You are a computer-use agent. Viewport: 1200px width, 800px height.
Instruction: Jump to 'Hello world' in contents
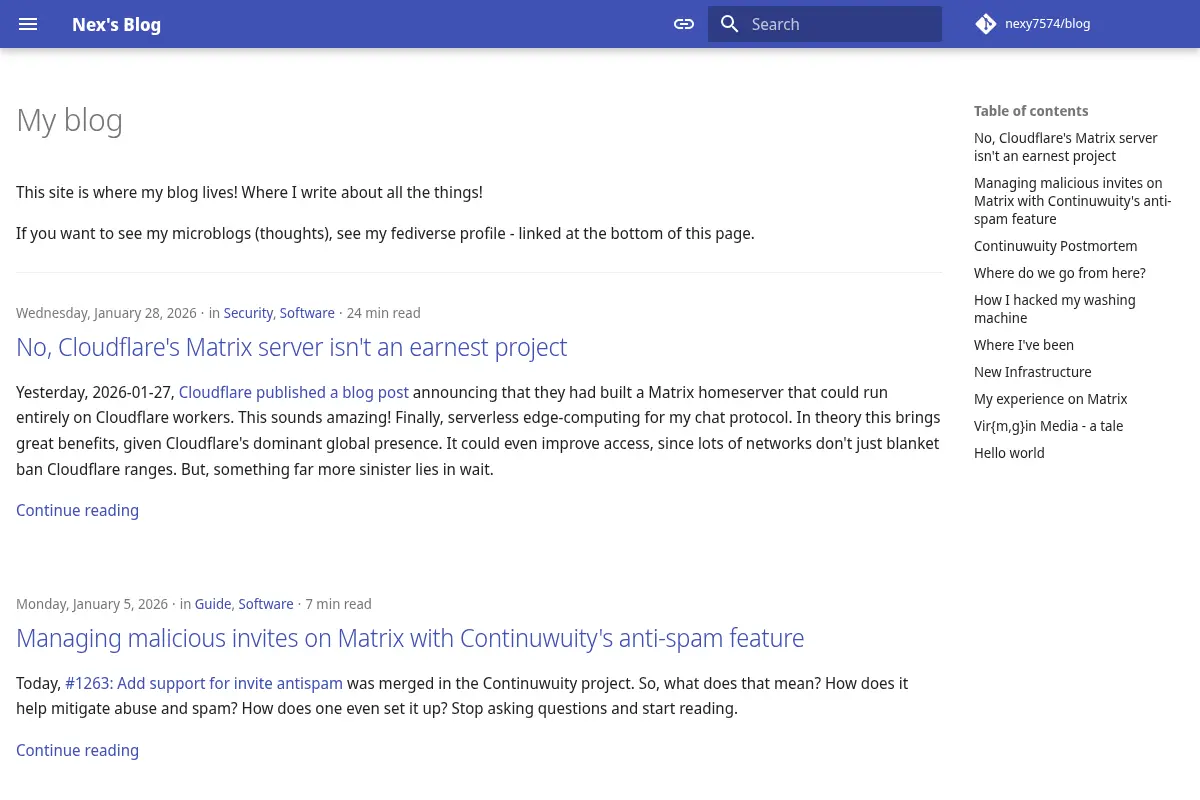tap(1009, 453)
